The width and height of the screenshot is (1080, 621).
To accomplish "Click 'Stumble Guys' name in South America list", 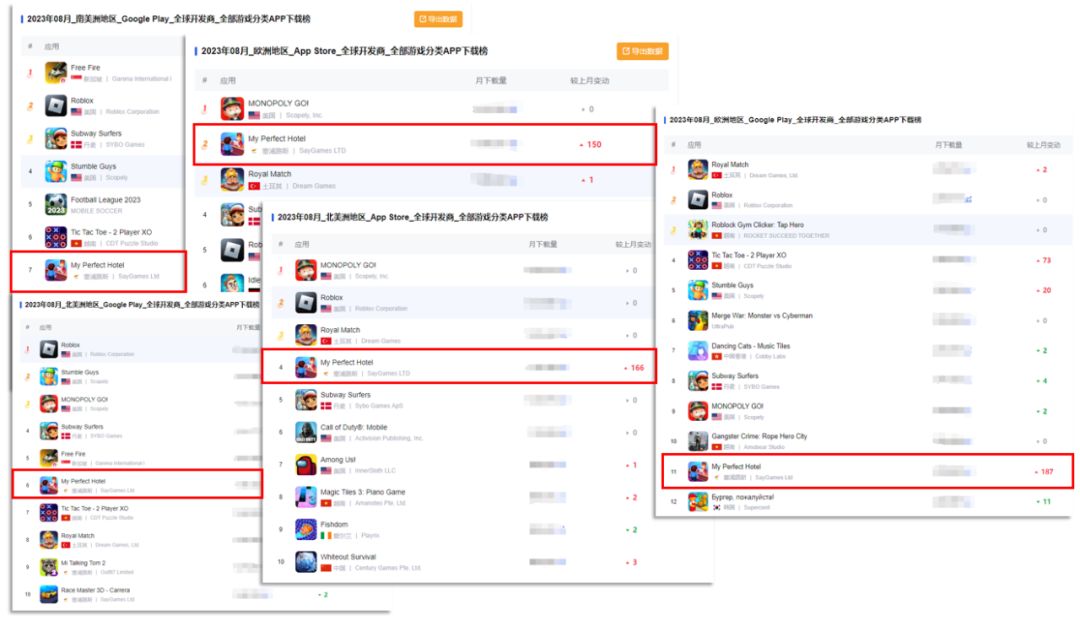I will [93, 167].
